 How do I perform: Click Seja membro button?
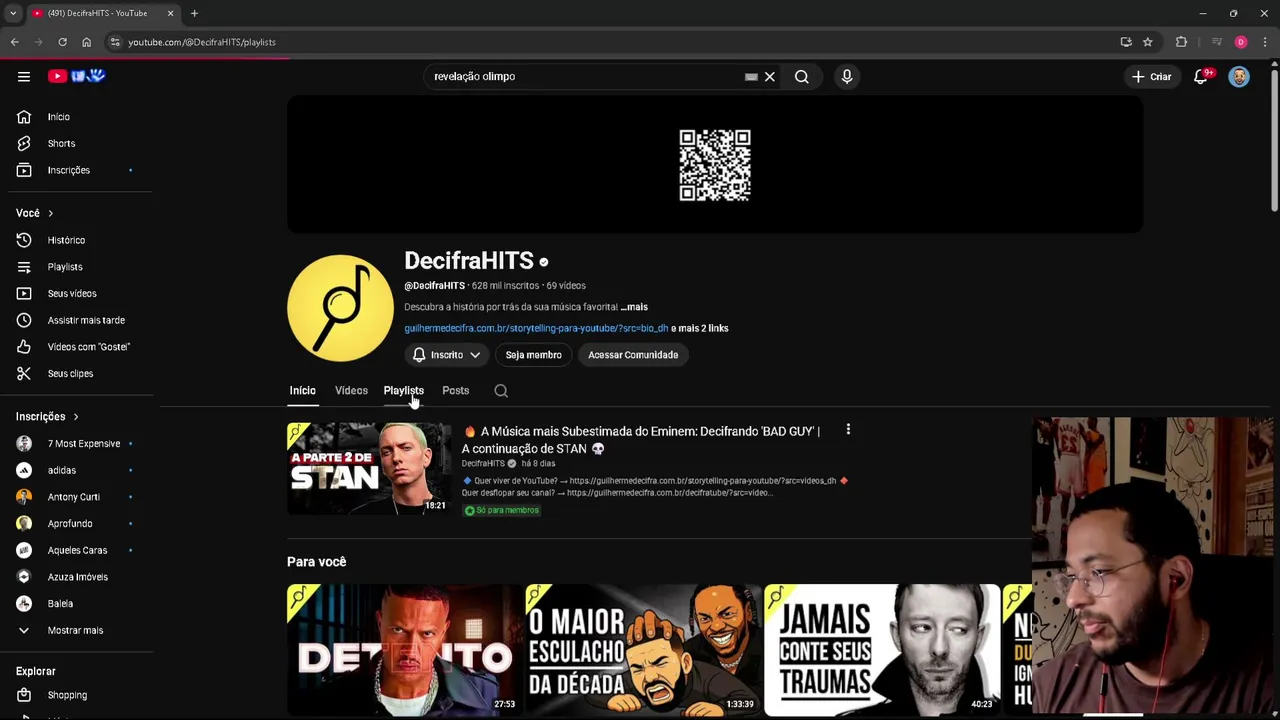tap(533, 355)
